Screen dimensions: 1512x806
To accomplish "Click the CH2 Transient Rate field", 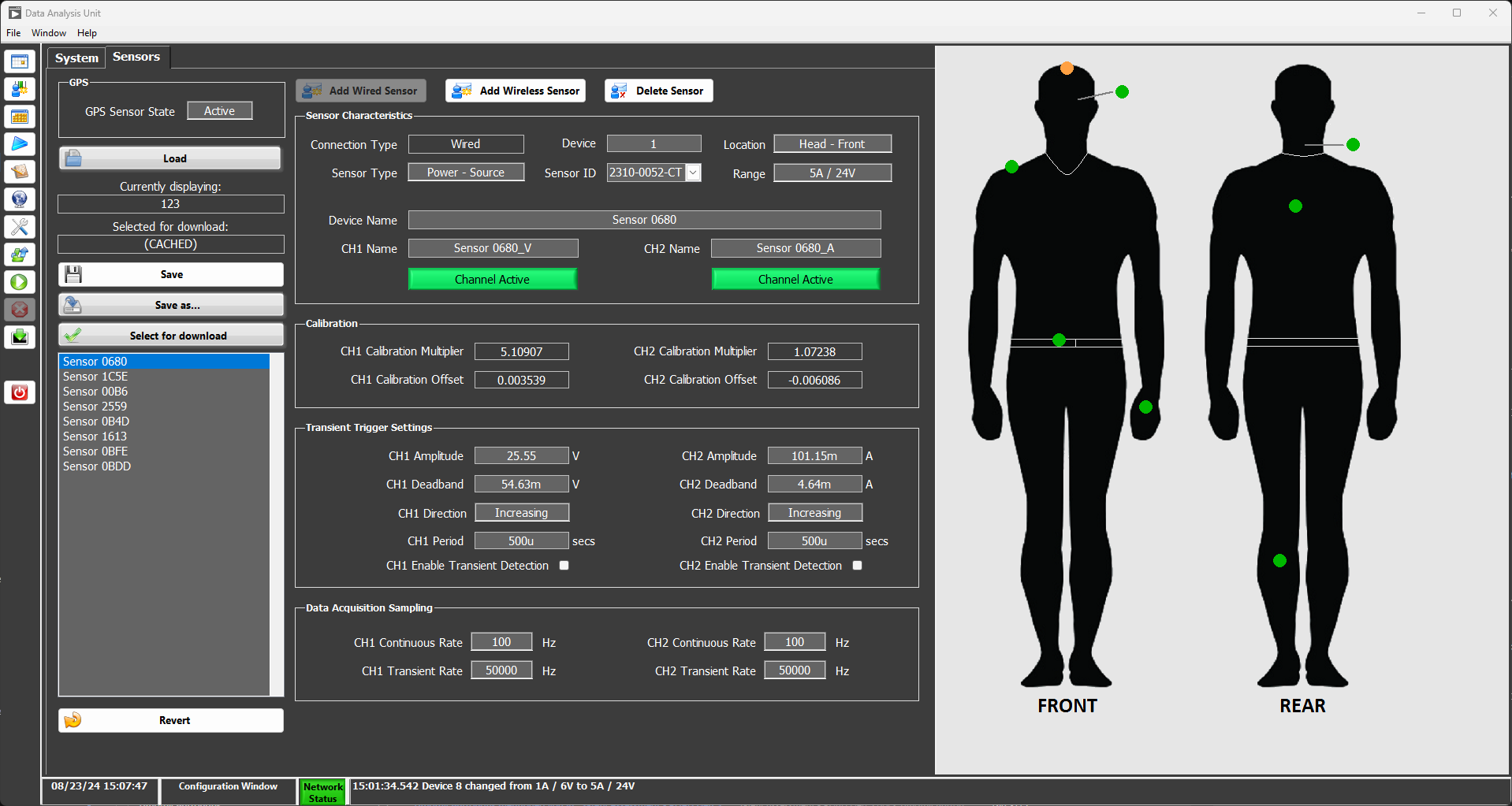I will point(795,670).
